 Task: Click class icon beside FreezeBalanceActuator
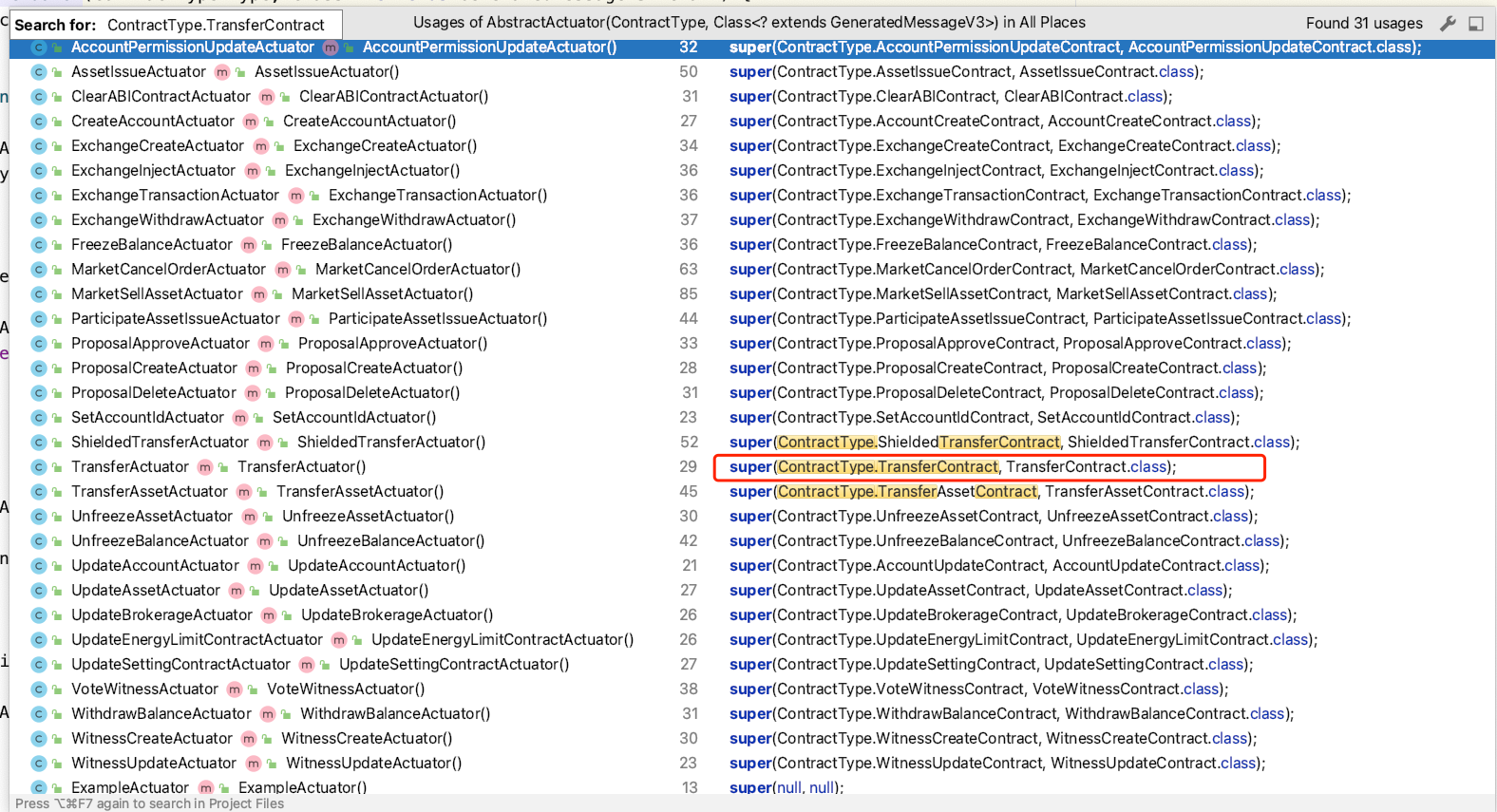pyautogui.click(x=39, y=245)
